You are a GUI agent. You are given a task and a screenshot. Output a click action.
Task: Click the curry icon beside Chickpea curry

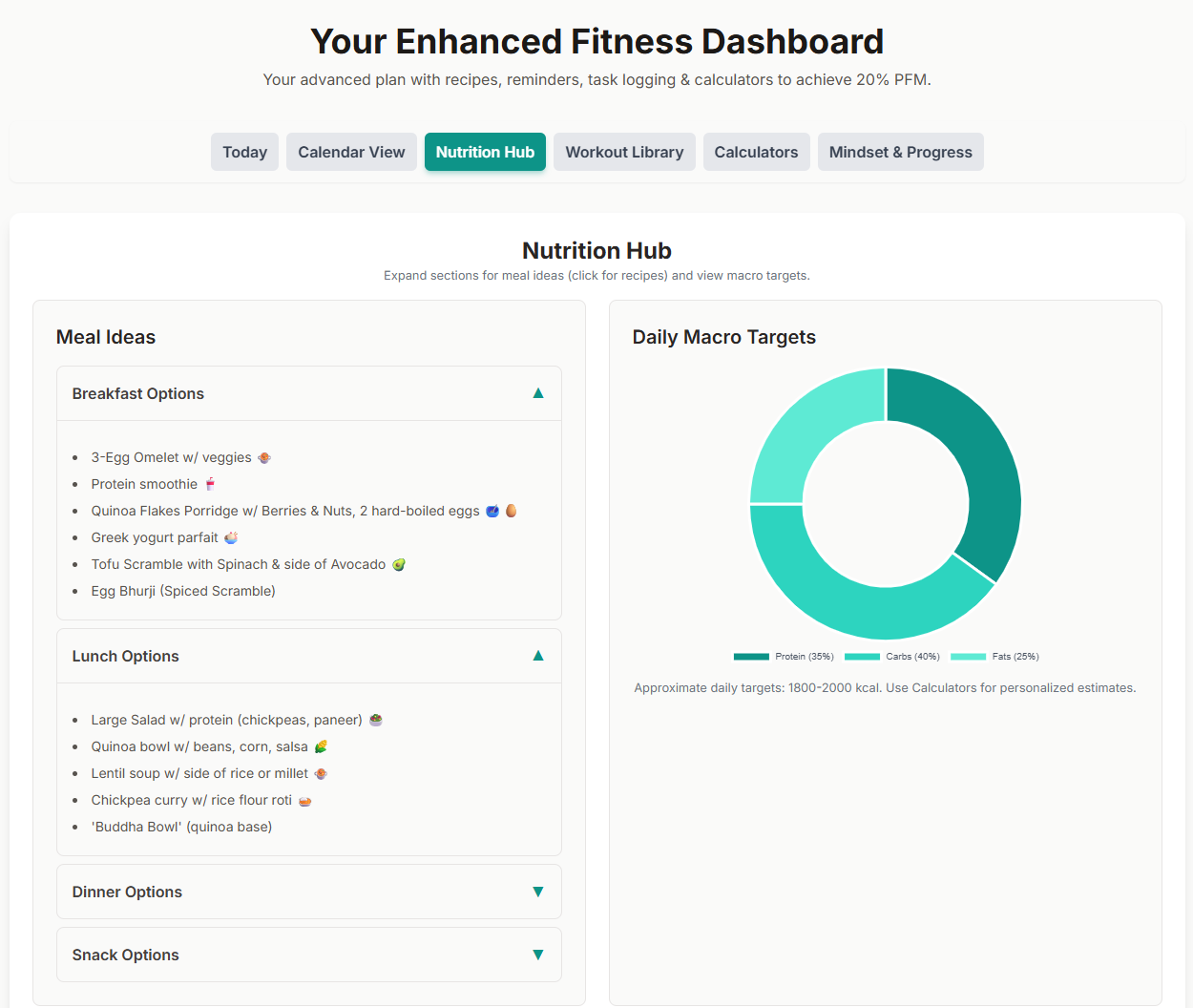pyautogui.click(x=304, y=800)
